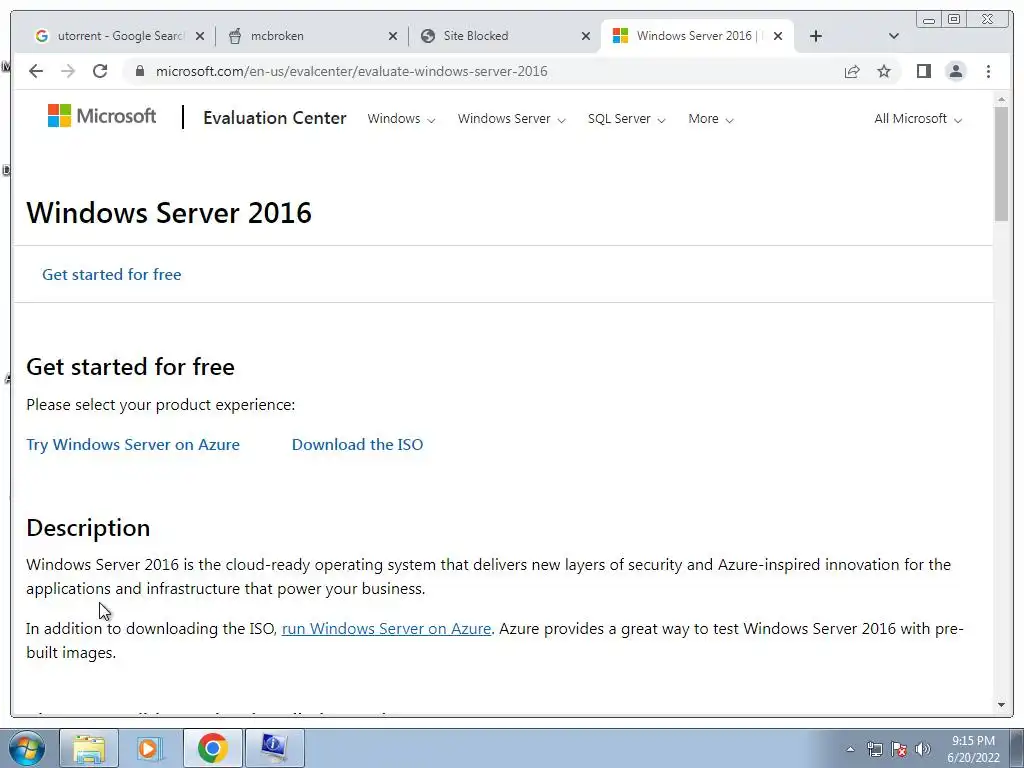
Task: Click the page scrollbar up arrow
Action: 1001,99
